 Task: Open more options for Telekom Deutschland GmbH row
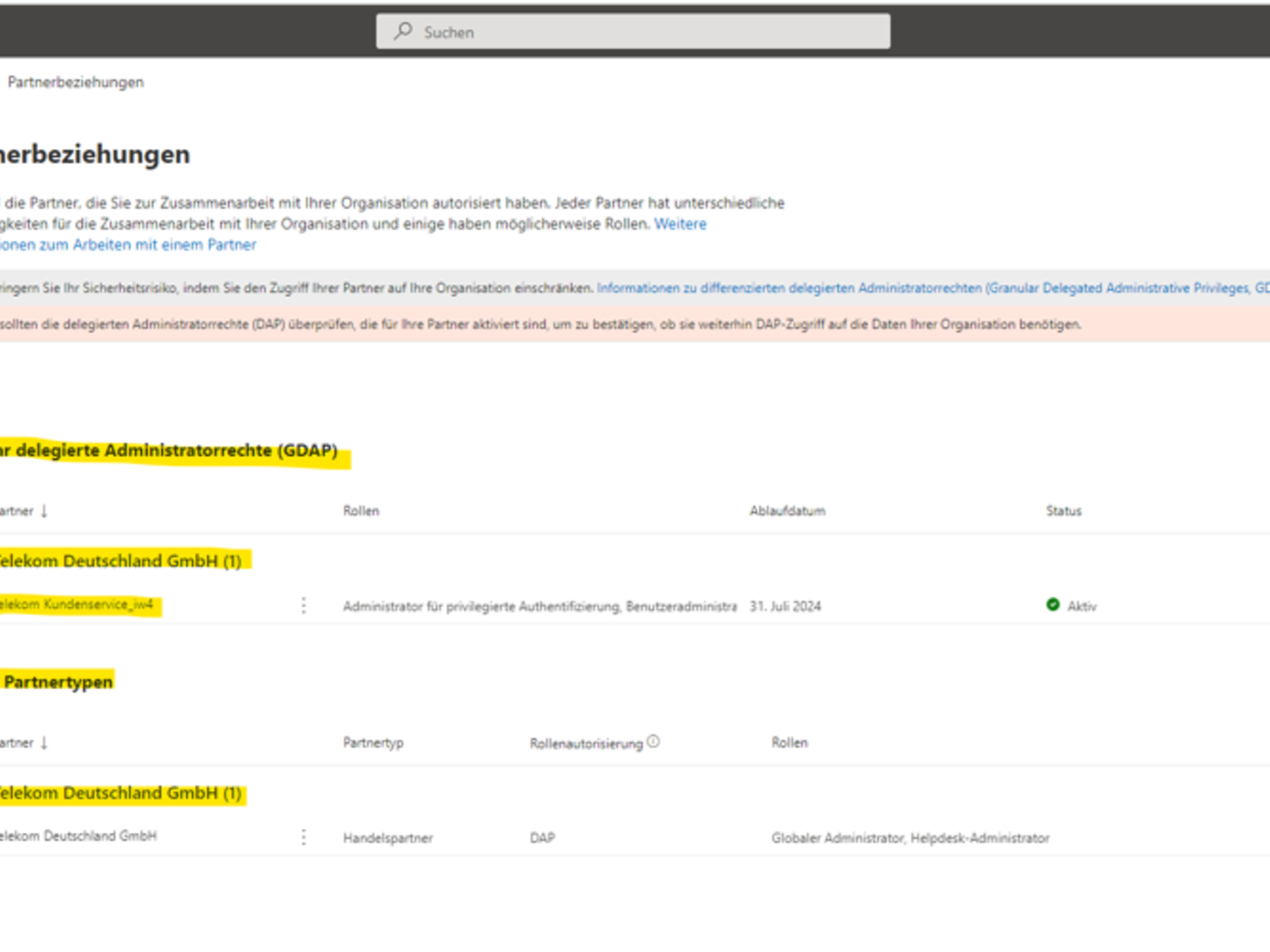pyautogui.click(x=304, y=838)
